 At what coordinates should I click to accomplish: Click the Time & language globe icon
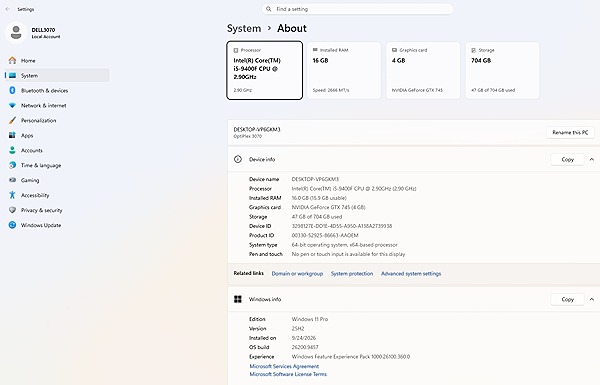[x=12, y=165]
